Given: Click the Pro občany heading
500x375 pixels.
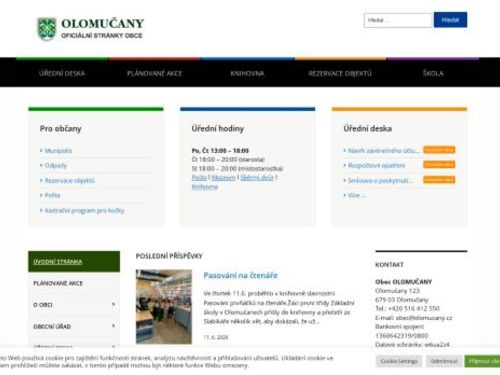Looking at the screenshot, I should point(60,129).
